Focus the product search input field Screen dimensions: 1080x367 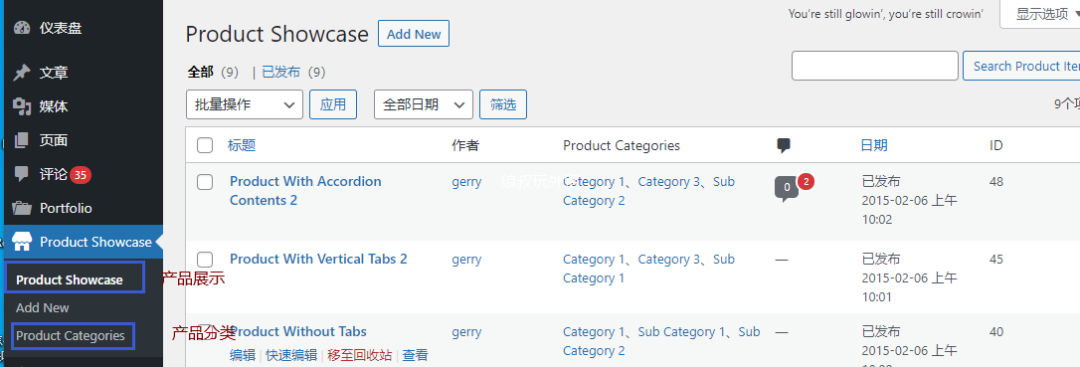pyautogui.click(x=875, y=66)
